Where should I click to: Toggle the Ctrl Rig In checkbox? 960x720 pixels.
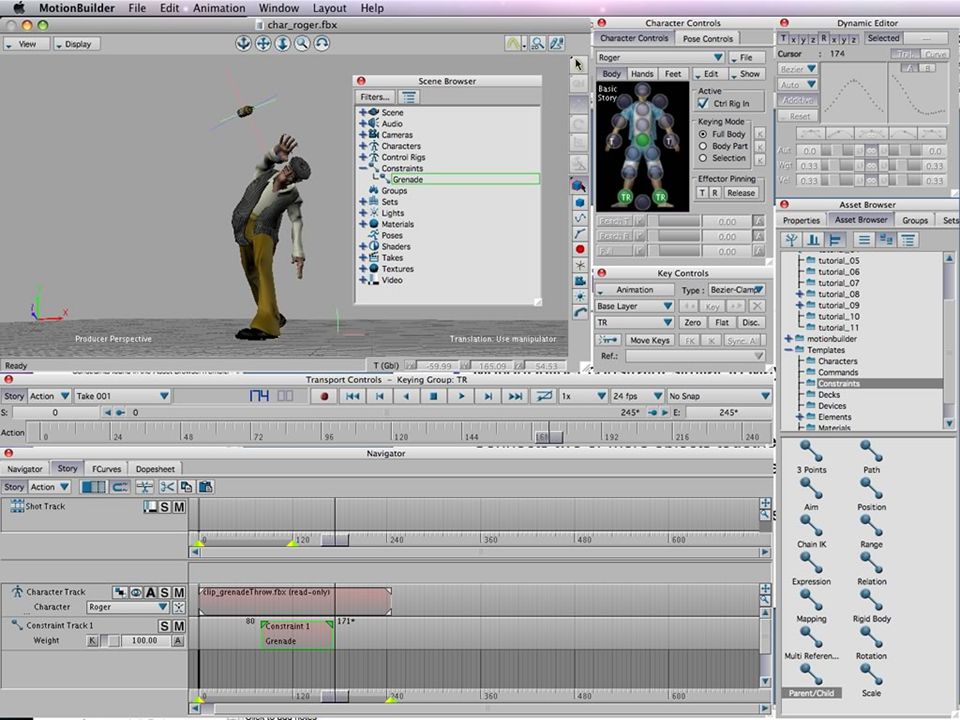pos(703,103)
